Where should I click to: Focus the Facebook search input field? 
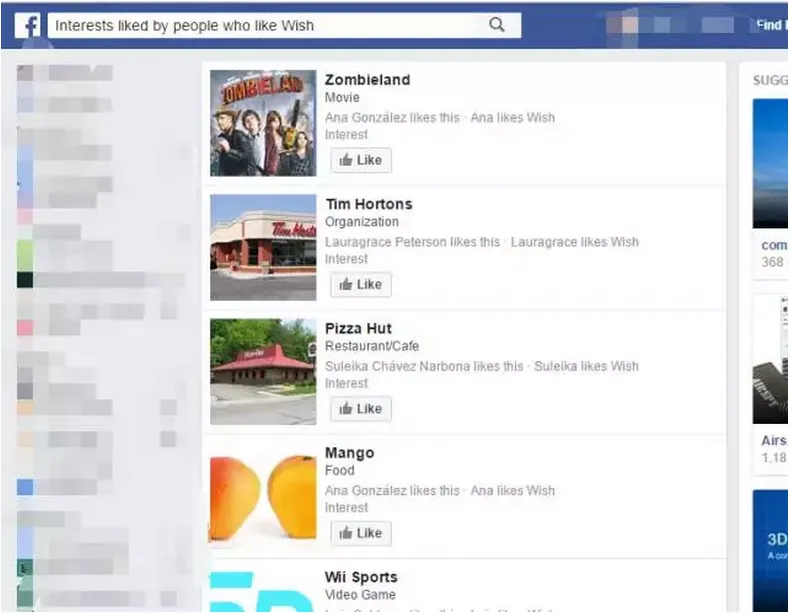(x=284, y=25)
